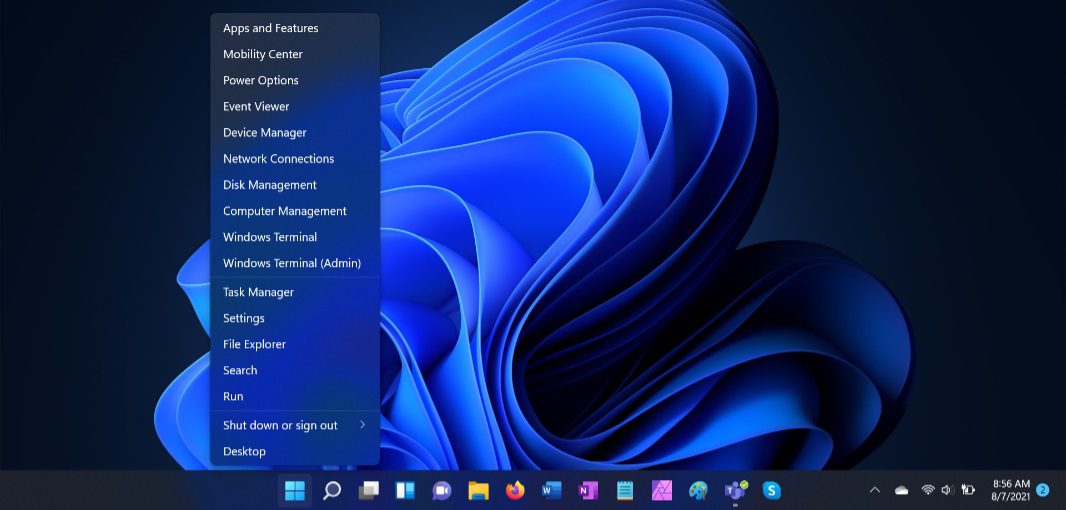
Task: Launch Firefox from the taskbar
Action: click(x=515, y=490)
